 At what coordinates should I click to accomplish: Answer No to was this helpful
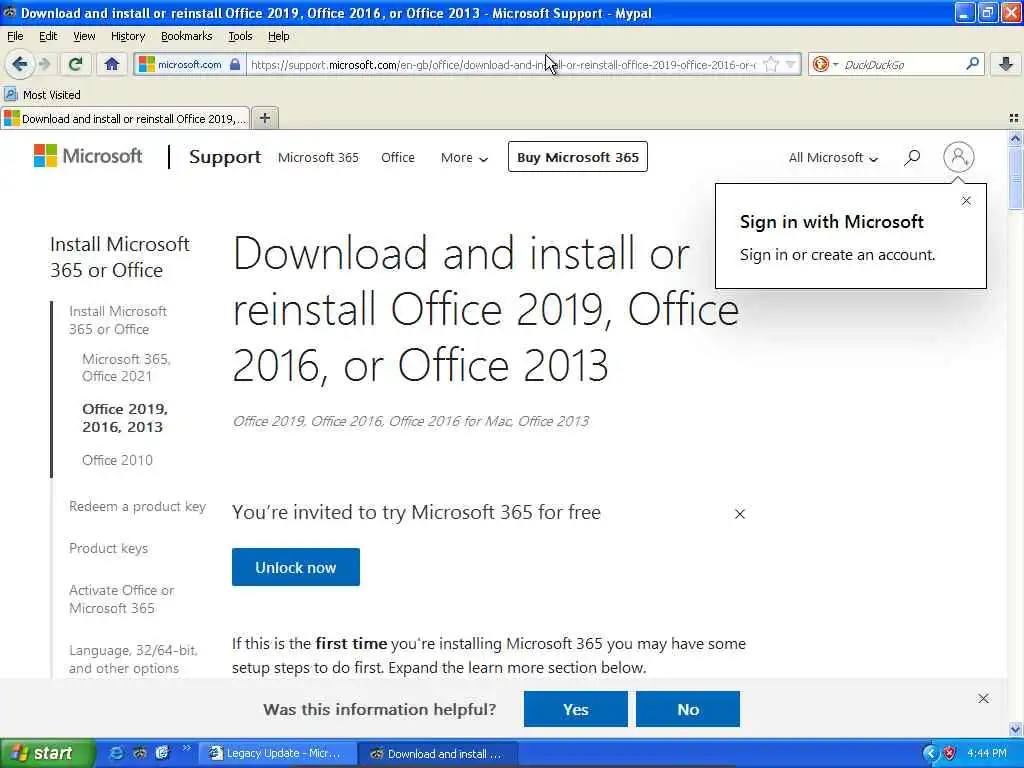(x=688, y=709)
